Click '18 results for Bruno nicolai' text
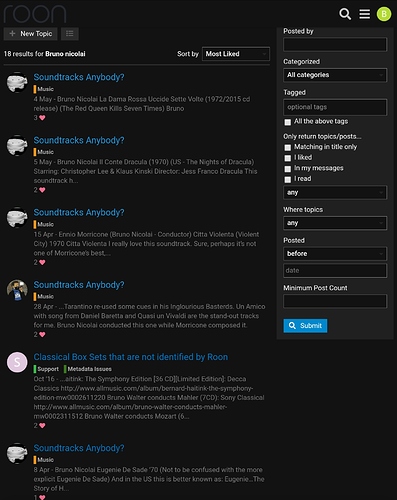This screenshot has height=500, width=397. [44, 54]
